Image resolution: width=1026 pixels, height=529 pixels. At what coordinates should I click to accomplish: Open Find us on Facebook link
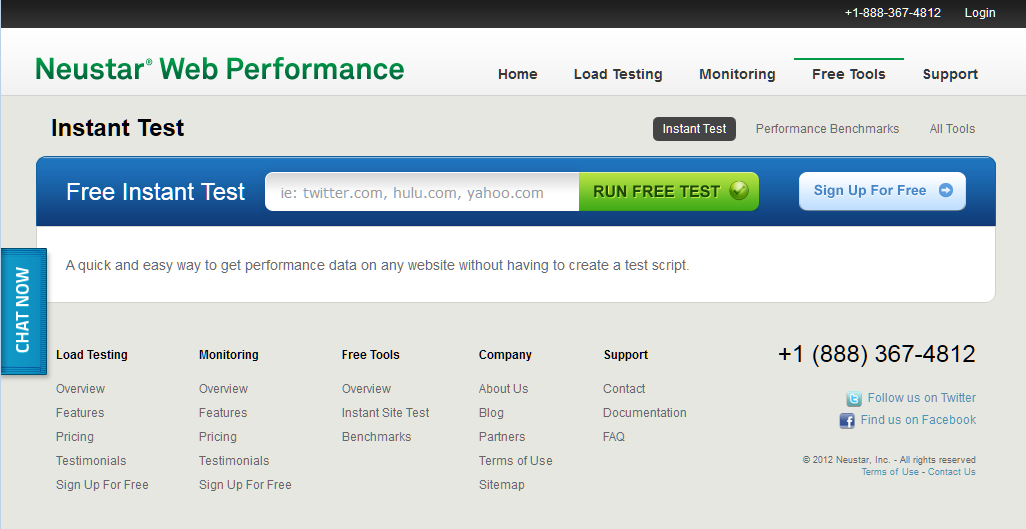click(x=918, y=420)
